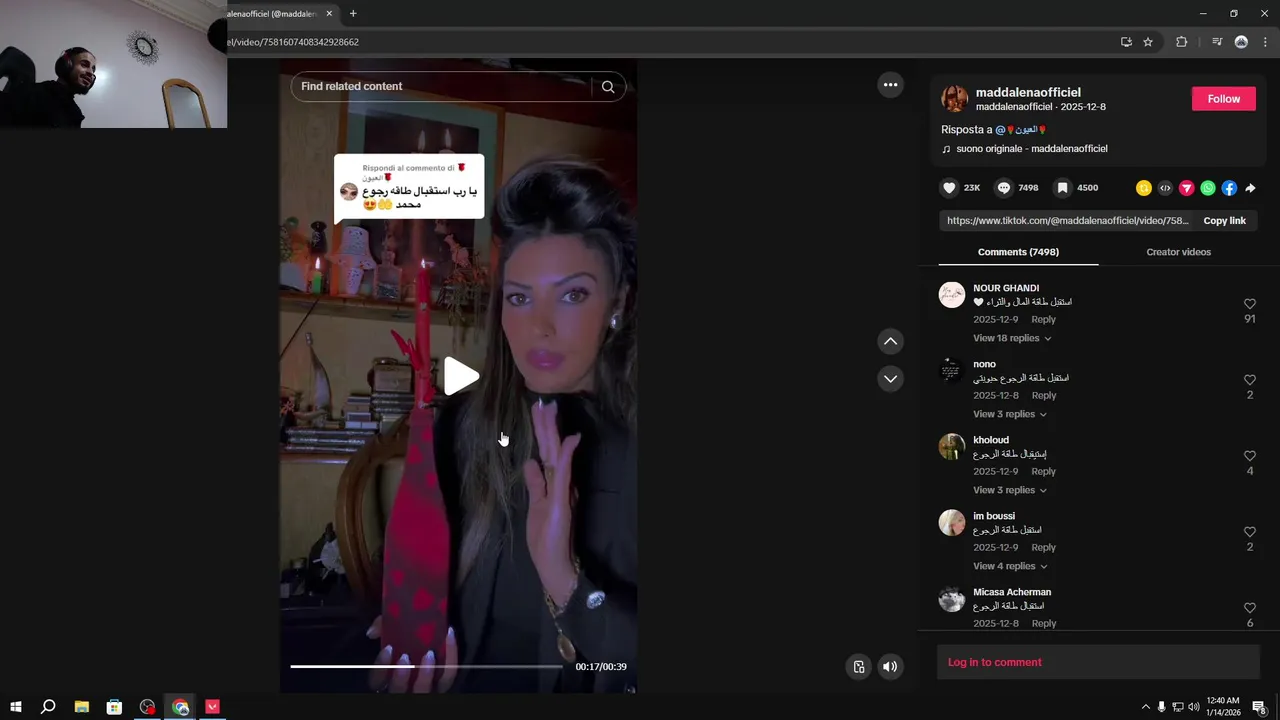Click the Chrome address bar URL
The width and height of the screenshot is (1280, 720).
(x=293, y=42)
